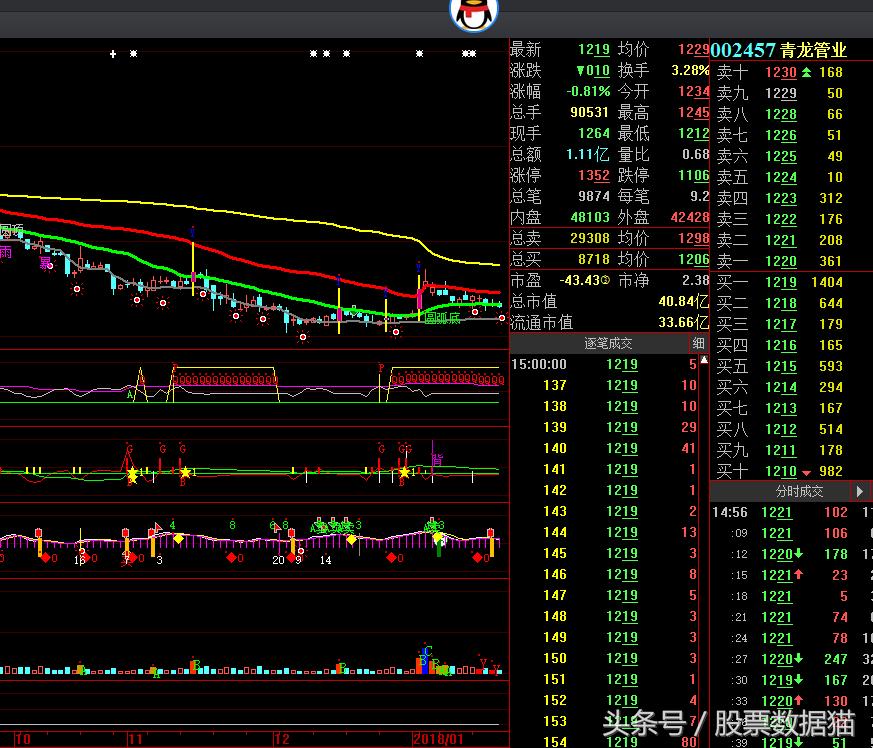Screen dimensions: 873x748
Task: Click the magenta 暴 marker on the K-line chart
Action: coord(44,263)
